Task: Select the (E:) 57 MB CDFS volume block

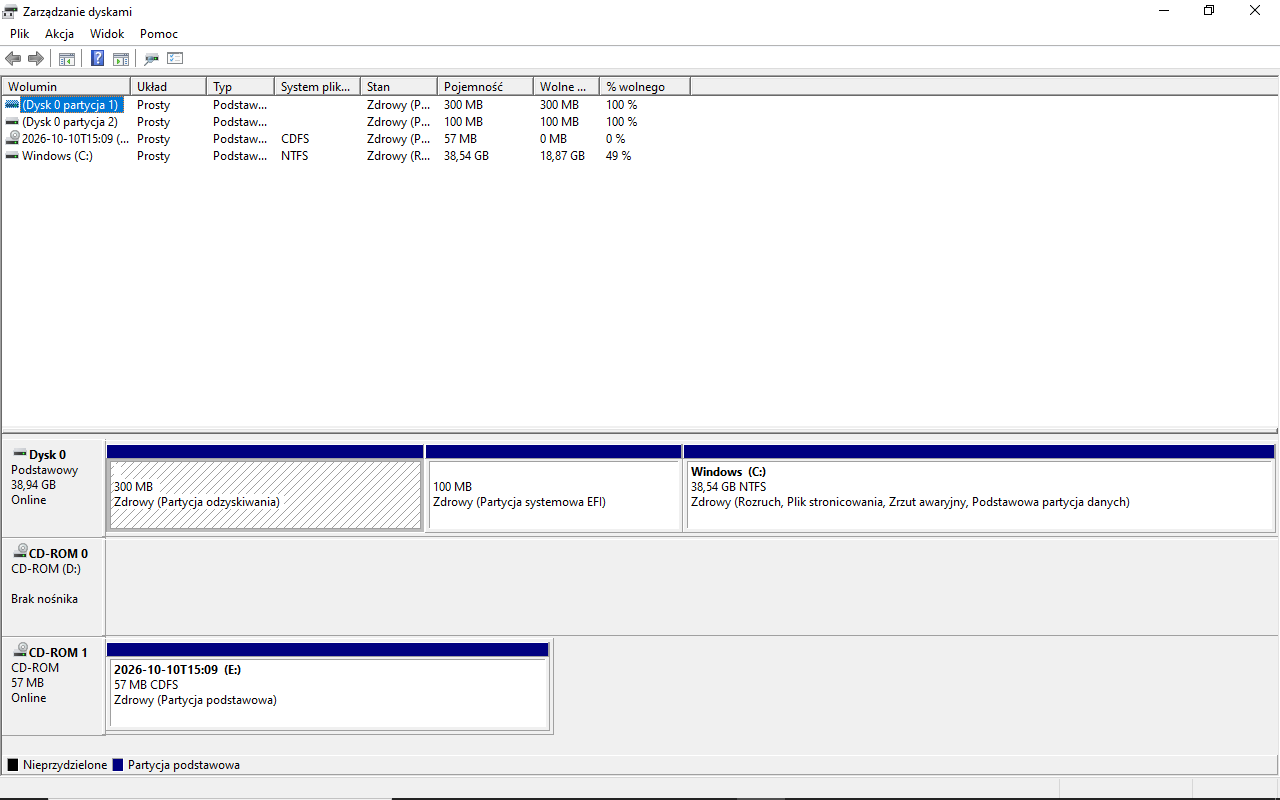Action: pyautogui.click(x=329, y=687)
